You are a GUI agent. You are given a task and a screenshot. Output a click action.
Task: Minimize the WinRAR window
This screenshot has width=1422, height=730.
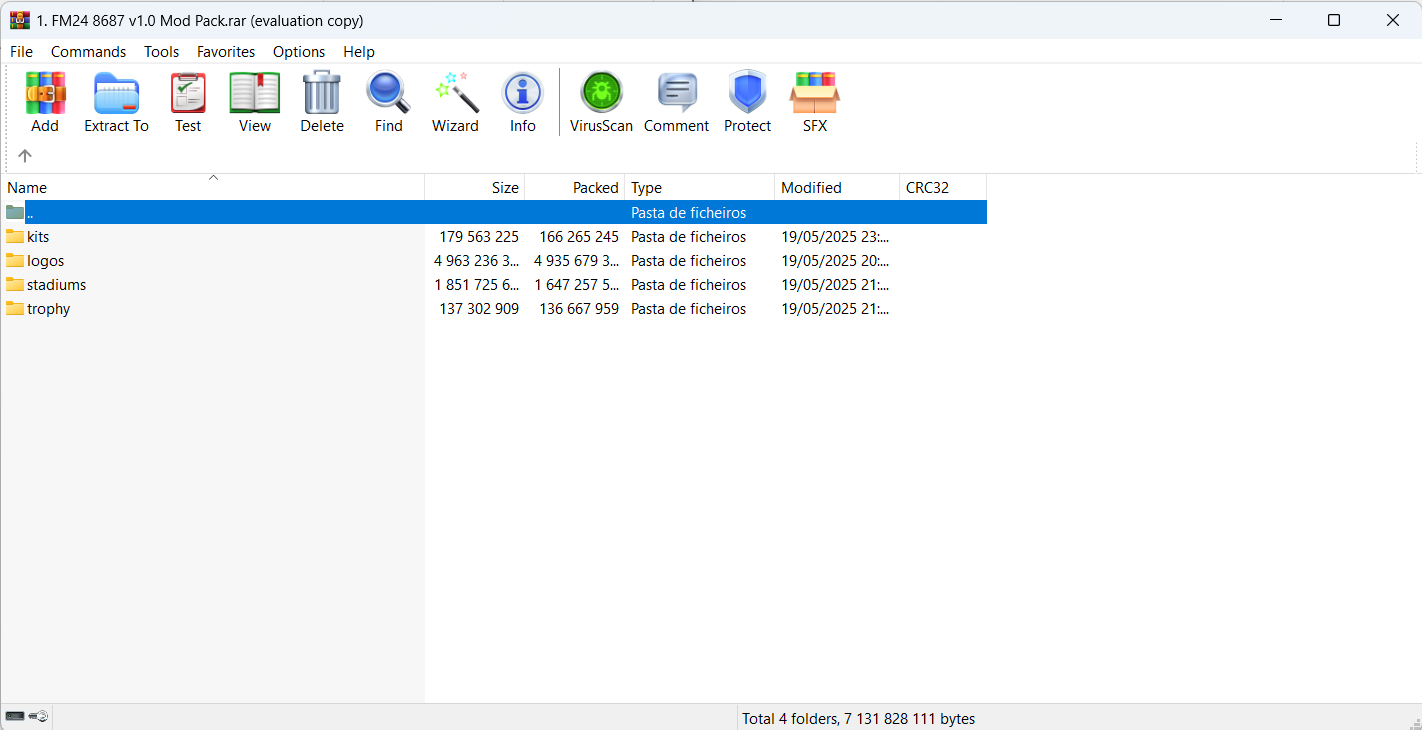(x=1275, y=20)
